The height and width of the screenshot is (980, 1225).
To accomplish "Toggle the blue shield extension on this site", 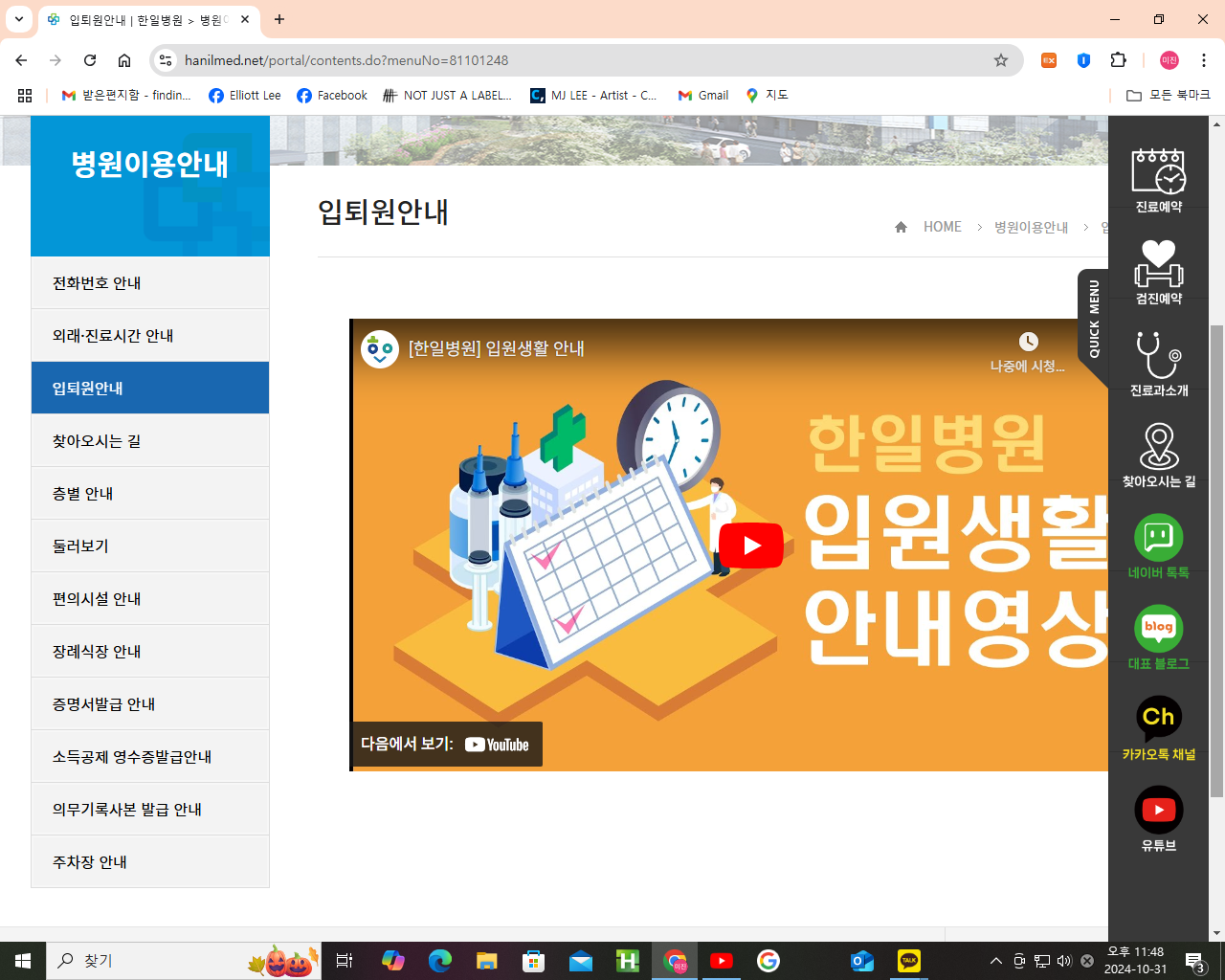I will [1082, 59].
